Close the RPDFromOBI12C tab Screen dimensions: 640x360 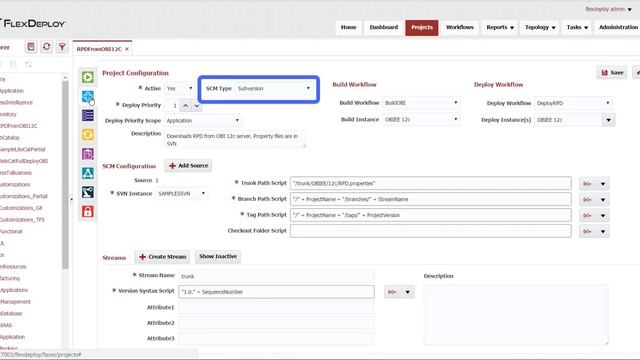(127, 49)
